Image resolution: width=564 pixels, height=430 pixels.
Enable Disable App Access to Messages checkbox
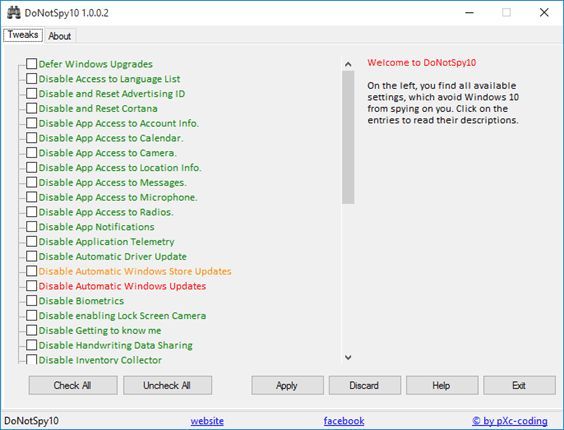tap(31, 182)
